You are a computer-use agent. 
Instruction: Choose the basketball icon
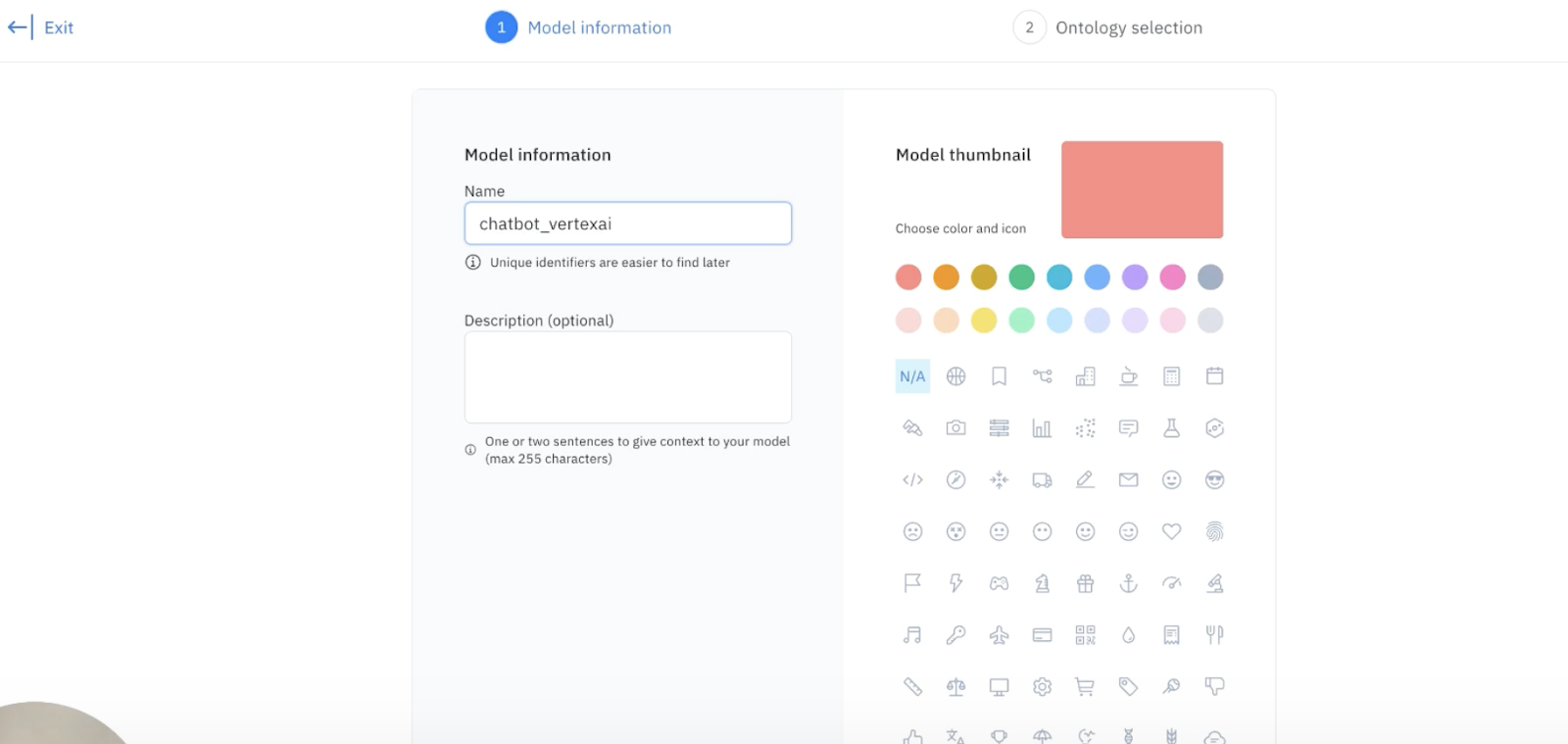956,376
